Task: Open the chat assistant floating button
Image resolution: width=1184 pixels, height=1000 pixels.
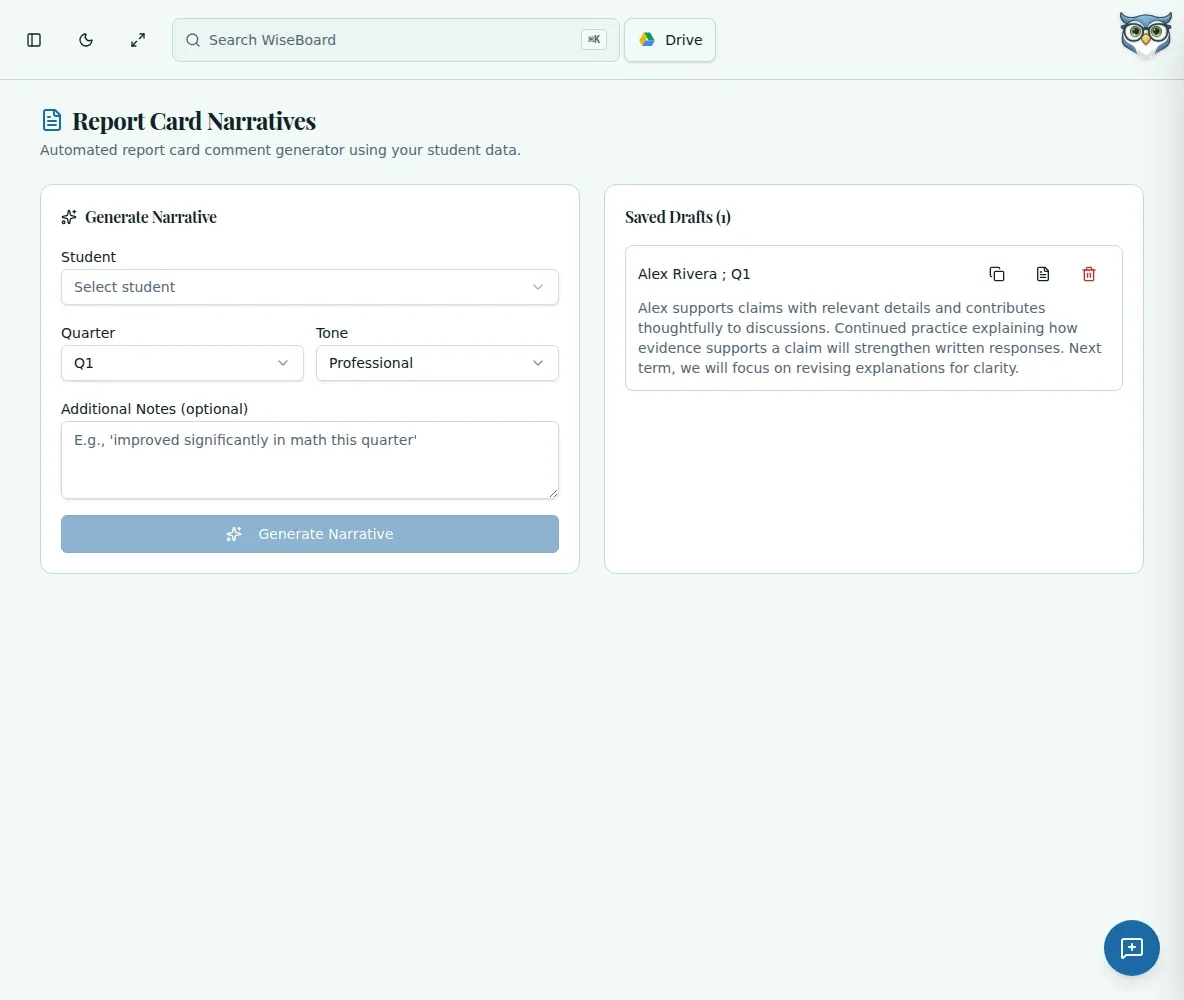Action: coord(1131,948)
